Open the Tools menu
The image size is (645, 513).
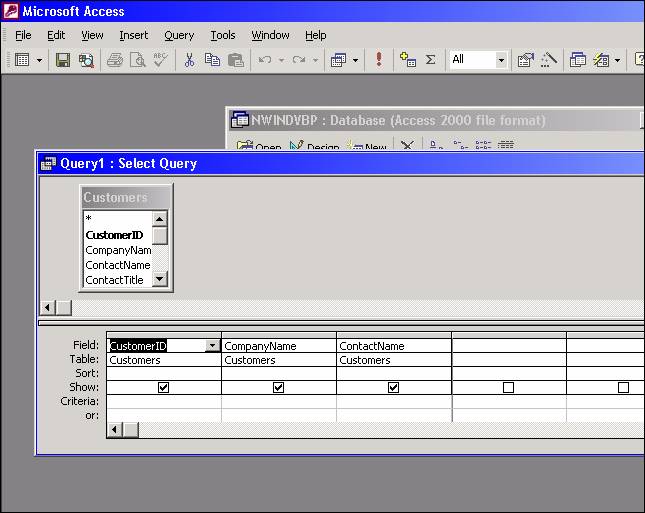222,35
